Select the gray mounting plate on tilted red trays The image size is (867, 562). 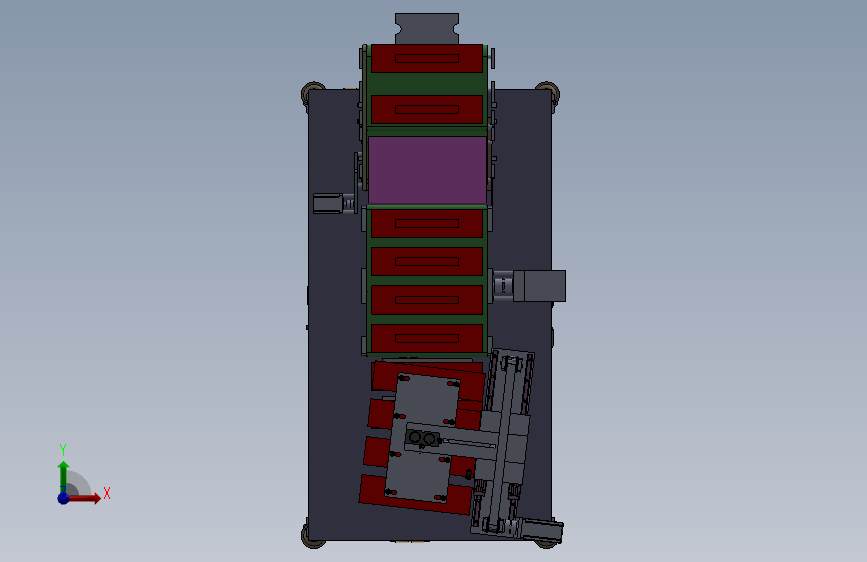[422, 437]
